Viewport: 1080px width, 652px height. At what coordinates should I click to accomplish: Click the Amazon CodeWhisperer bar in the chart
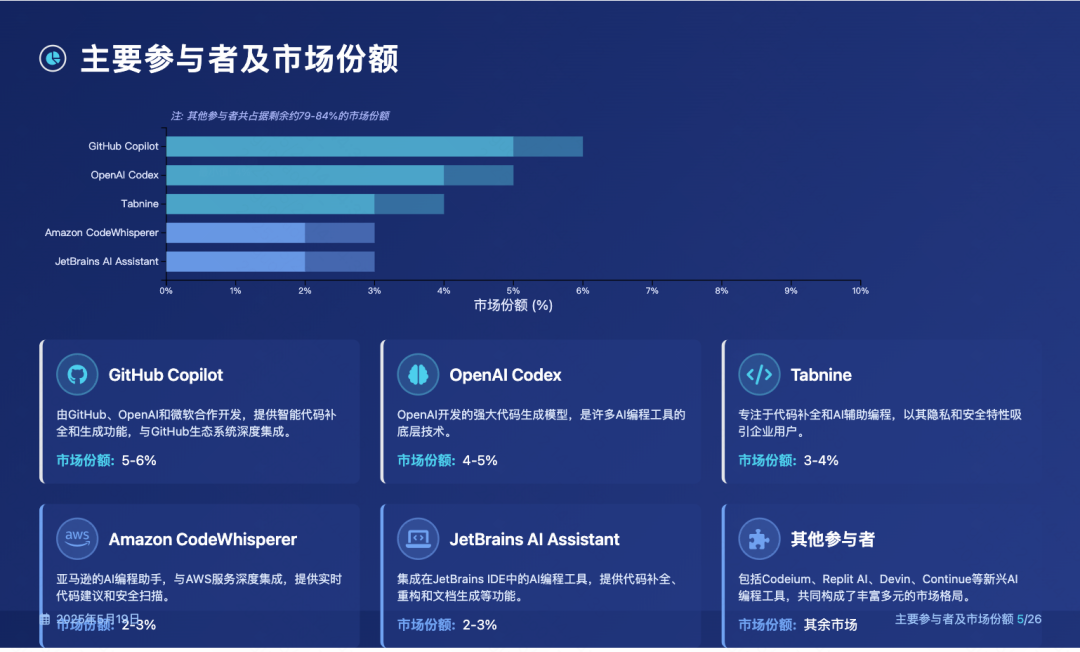tap(271, 233)
